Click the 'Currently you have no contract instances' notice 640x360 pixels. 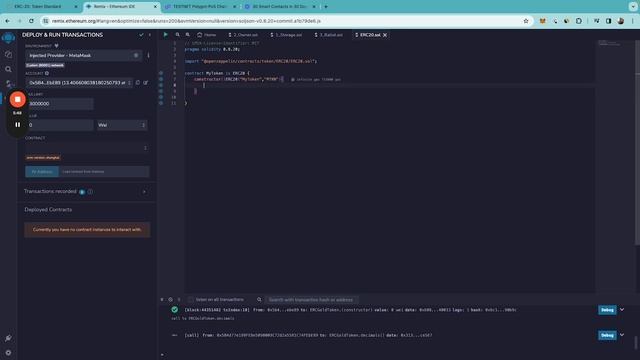tap(87, 230)
